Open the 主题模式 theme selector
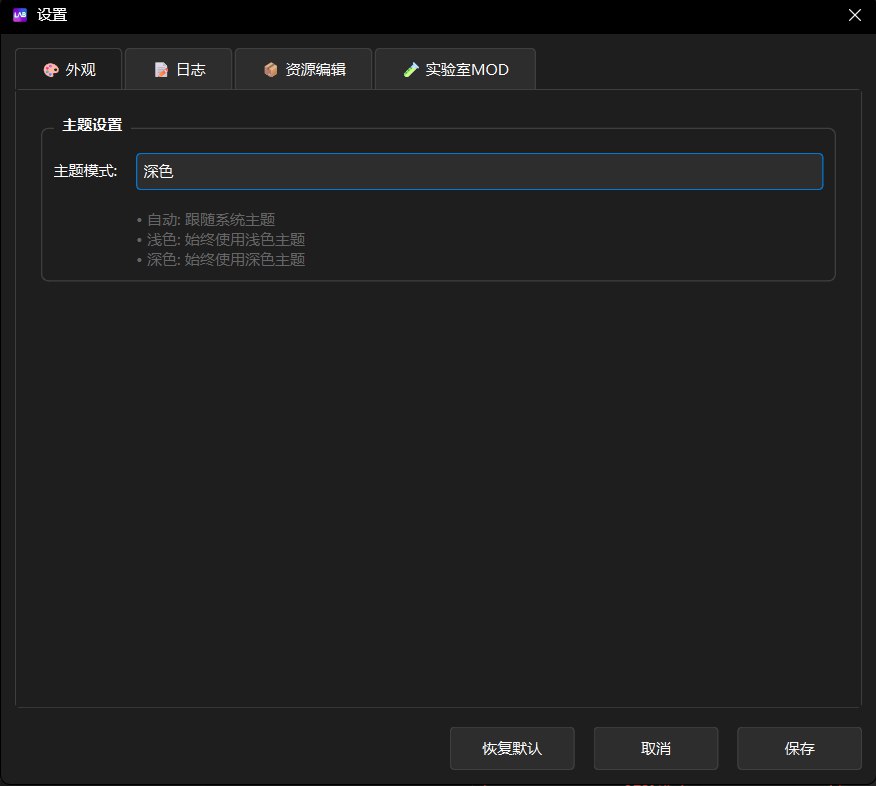876x786 pixels. pyautogui.click(x=478, y=171)
